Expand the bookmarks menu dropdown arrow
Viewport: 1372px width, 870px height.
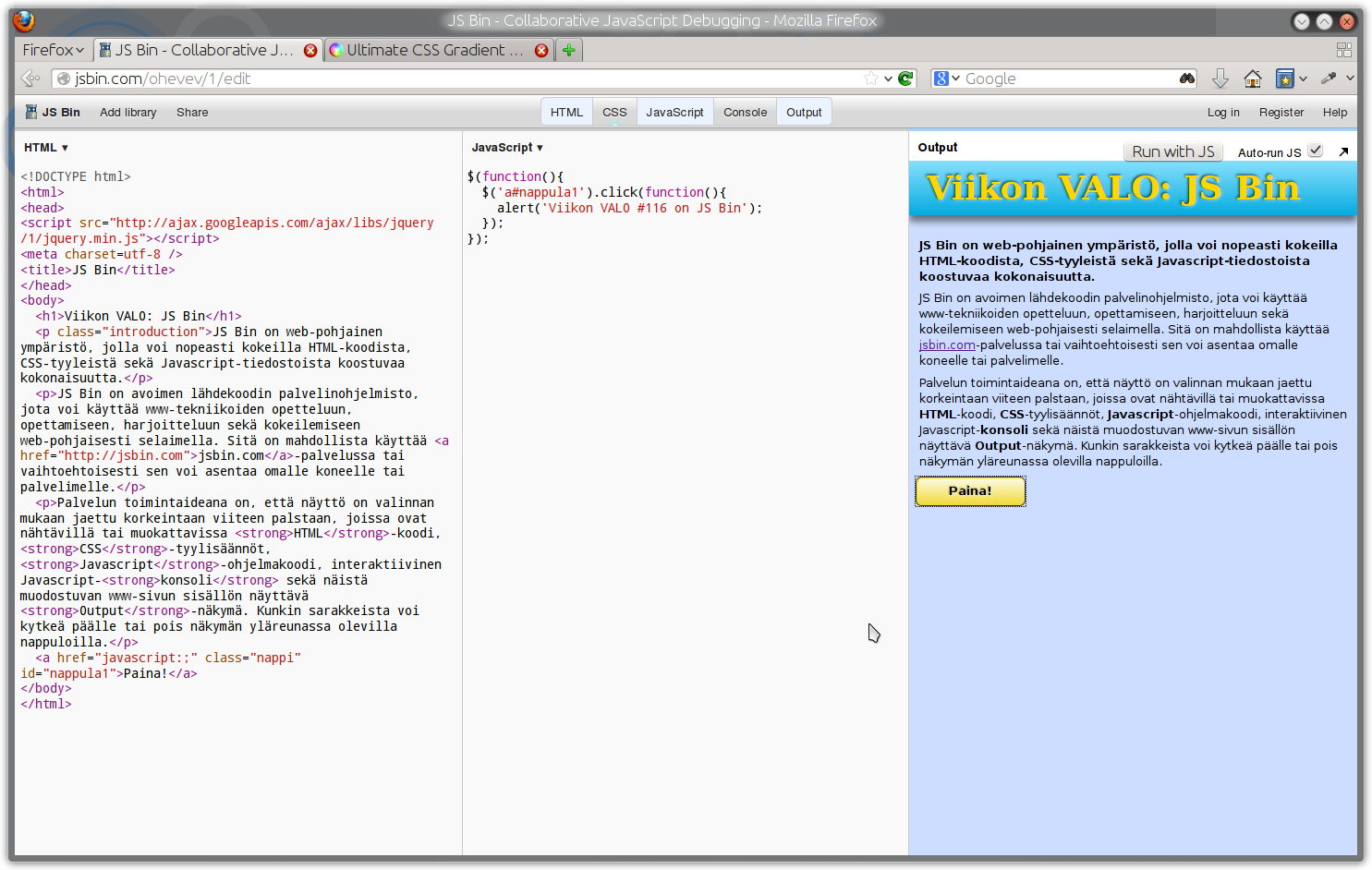[1303, 79]
